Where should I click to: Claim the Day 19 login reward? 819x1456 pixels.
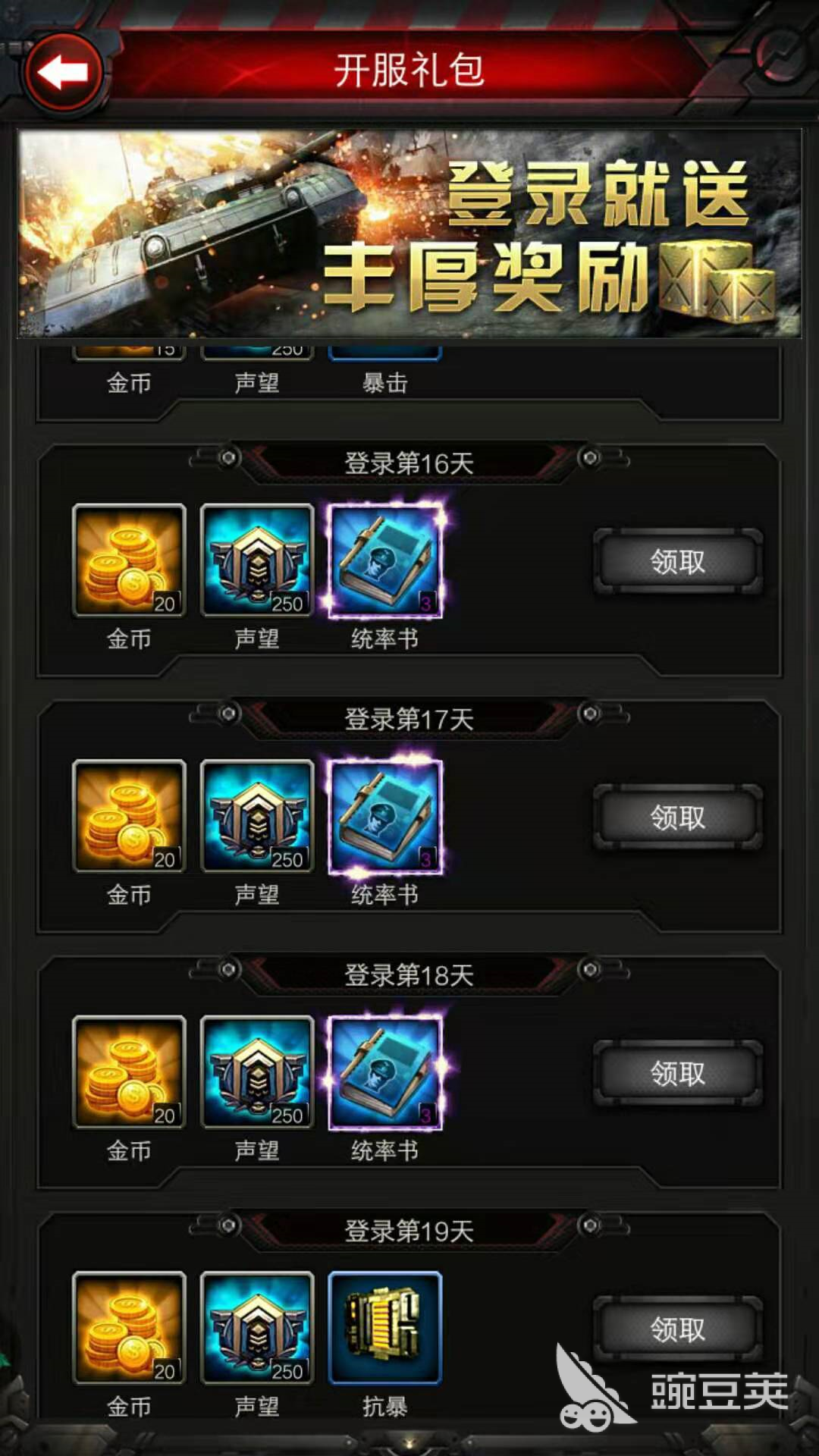pos(678,1329)
